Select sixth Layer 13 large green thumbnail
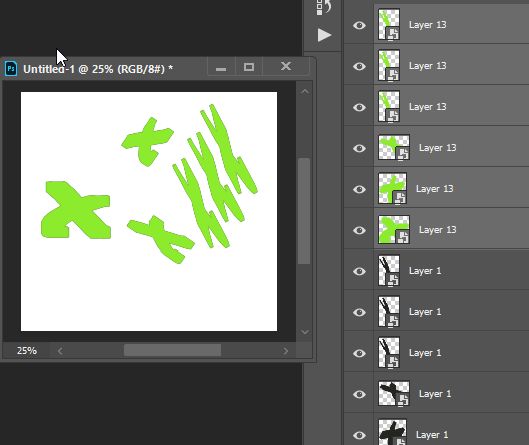This screenshot has width=529, height=445. (x=394, y=229)
